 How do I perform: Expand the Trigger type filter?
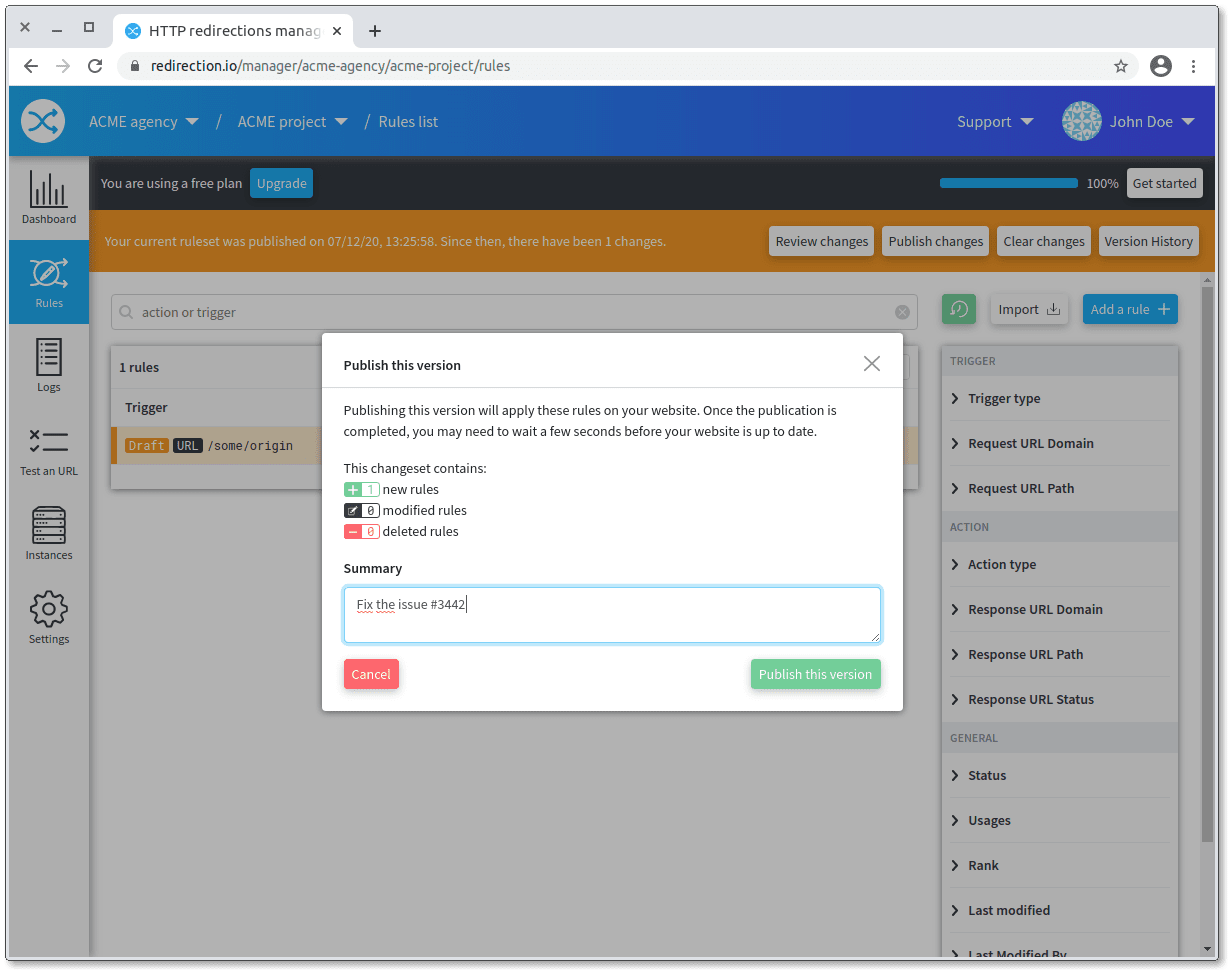pyautogui.click(x=1004, y=398)
